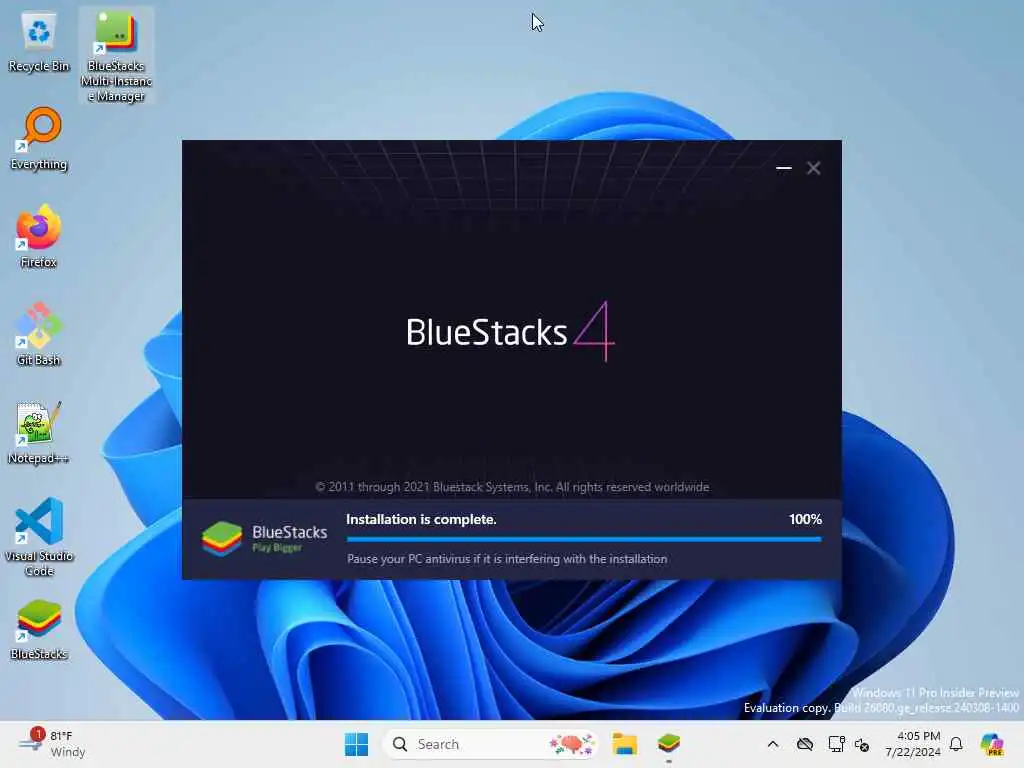1024x768 pixels.
Task: Select the Git Bash desktop shortcut
Action: point(39,334)
